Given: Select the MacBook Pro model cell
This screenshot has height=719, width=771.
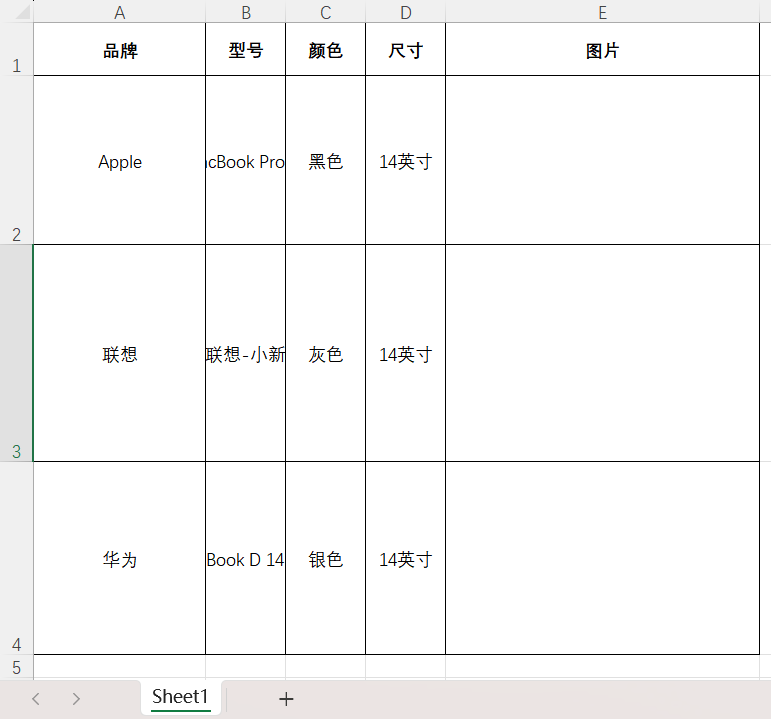Looking at the screenshot, I should [x=245, y=160].
